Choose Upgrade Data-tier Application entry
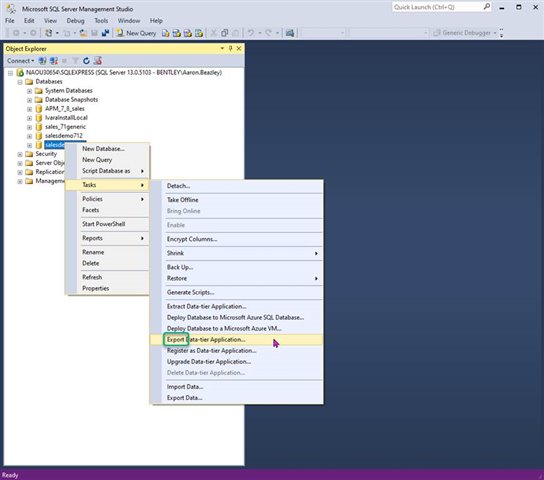 click(x=236, y=362)
